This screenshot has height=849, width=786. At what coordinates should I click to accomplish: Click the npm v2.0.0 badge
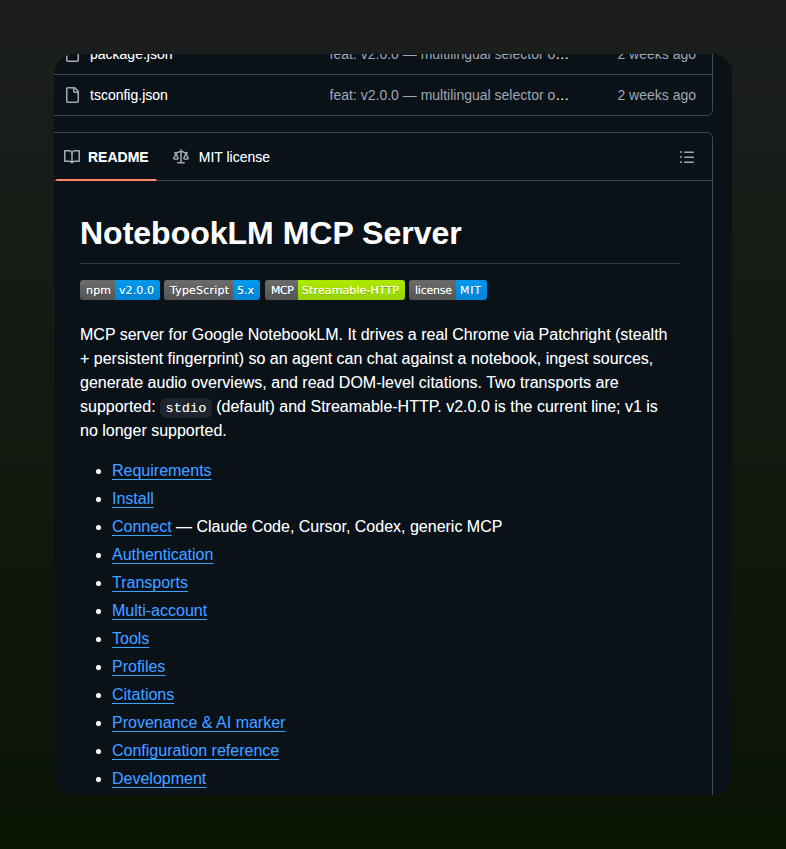(120, 290)
